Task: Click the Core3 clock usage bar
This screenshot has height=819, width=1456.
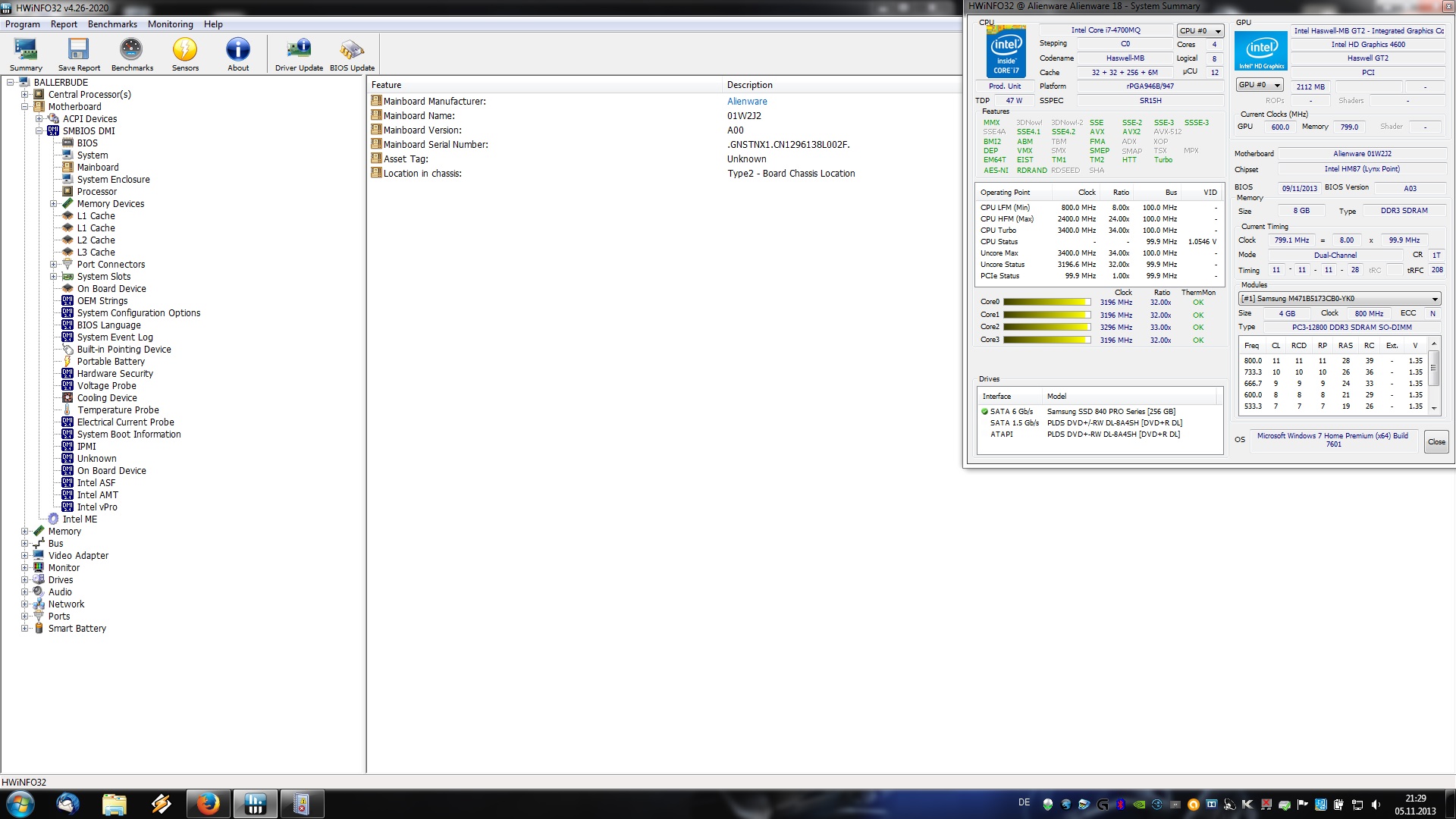Action: pos(1046,340)
